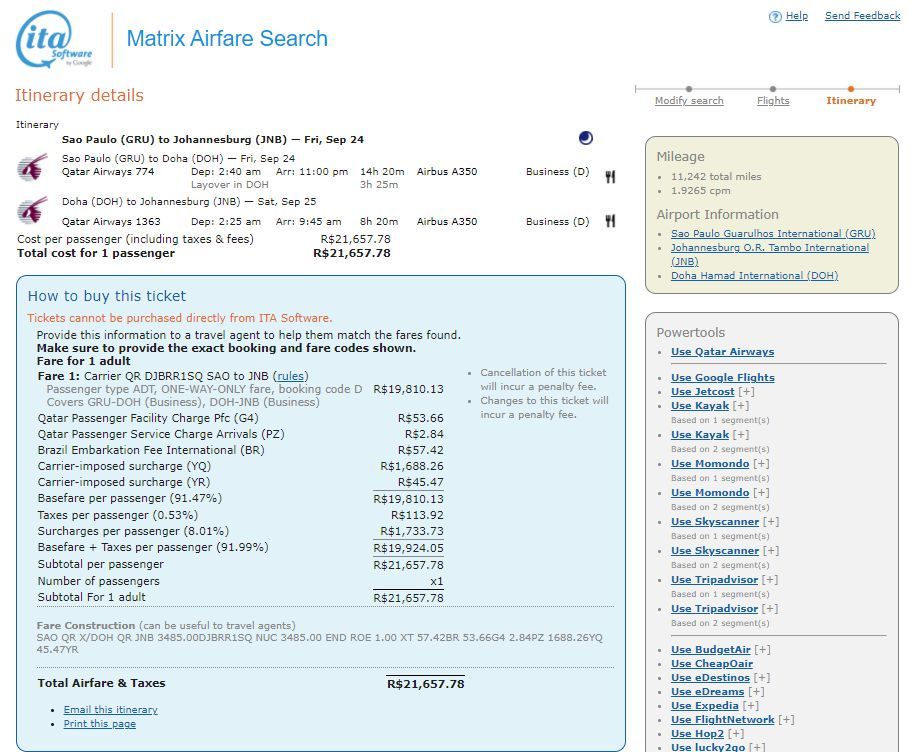Expand the [+] next to Use eDestinos
This screenshot has width=912, height=752.
coord(762,678)
